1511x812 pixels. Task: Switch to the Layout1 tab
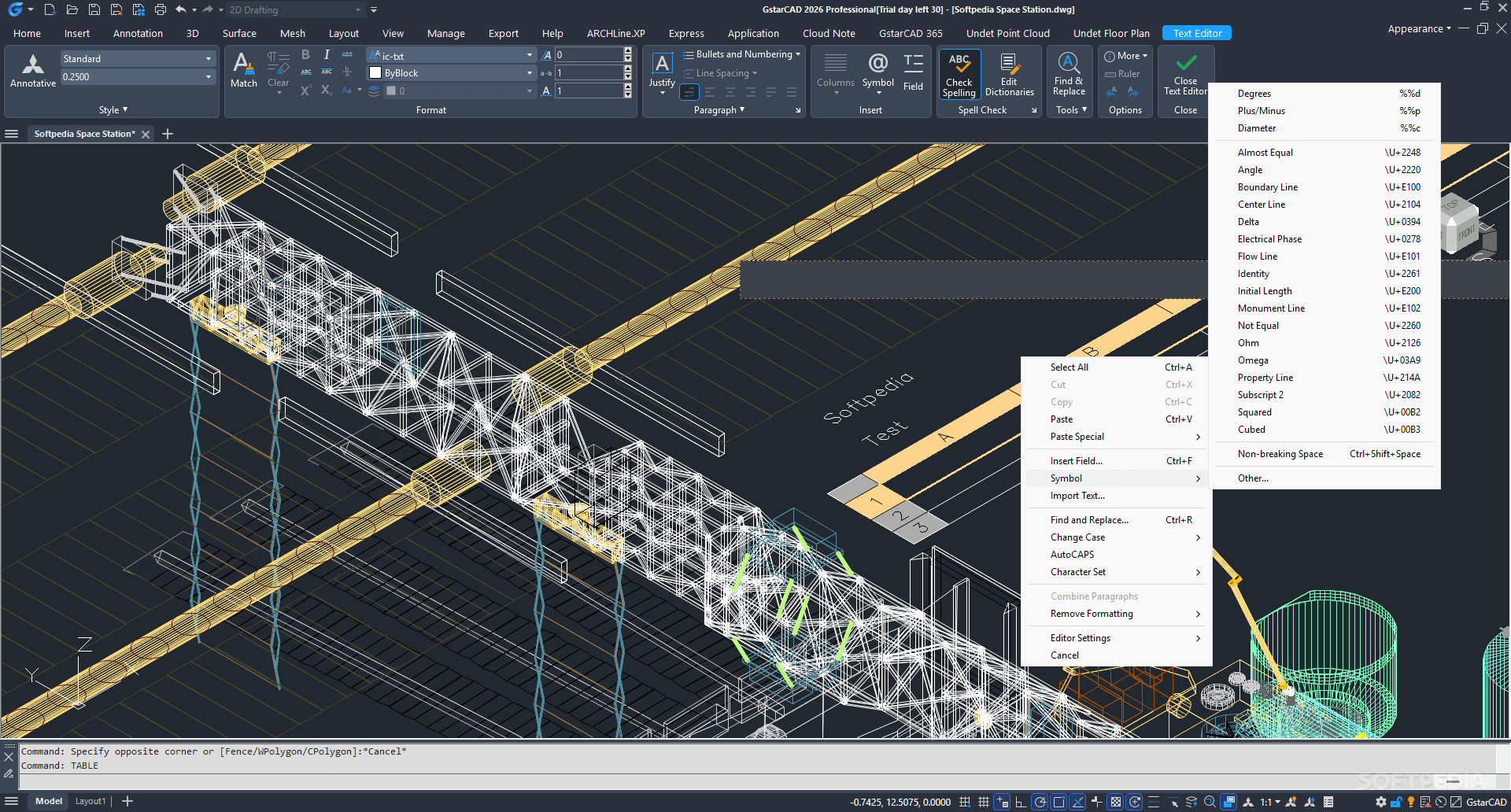(91, 800)
